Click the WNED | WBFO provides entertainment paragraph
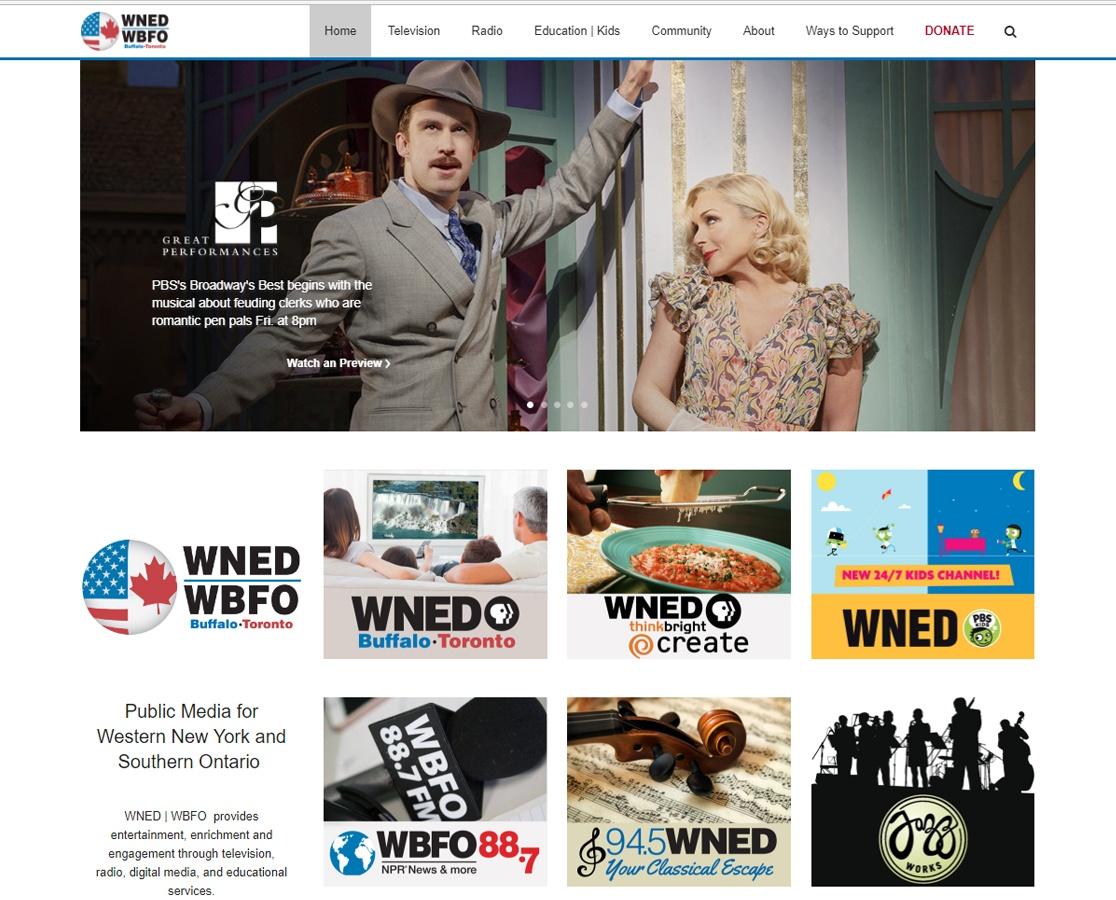 point(191,853)
